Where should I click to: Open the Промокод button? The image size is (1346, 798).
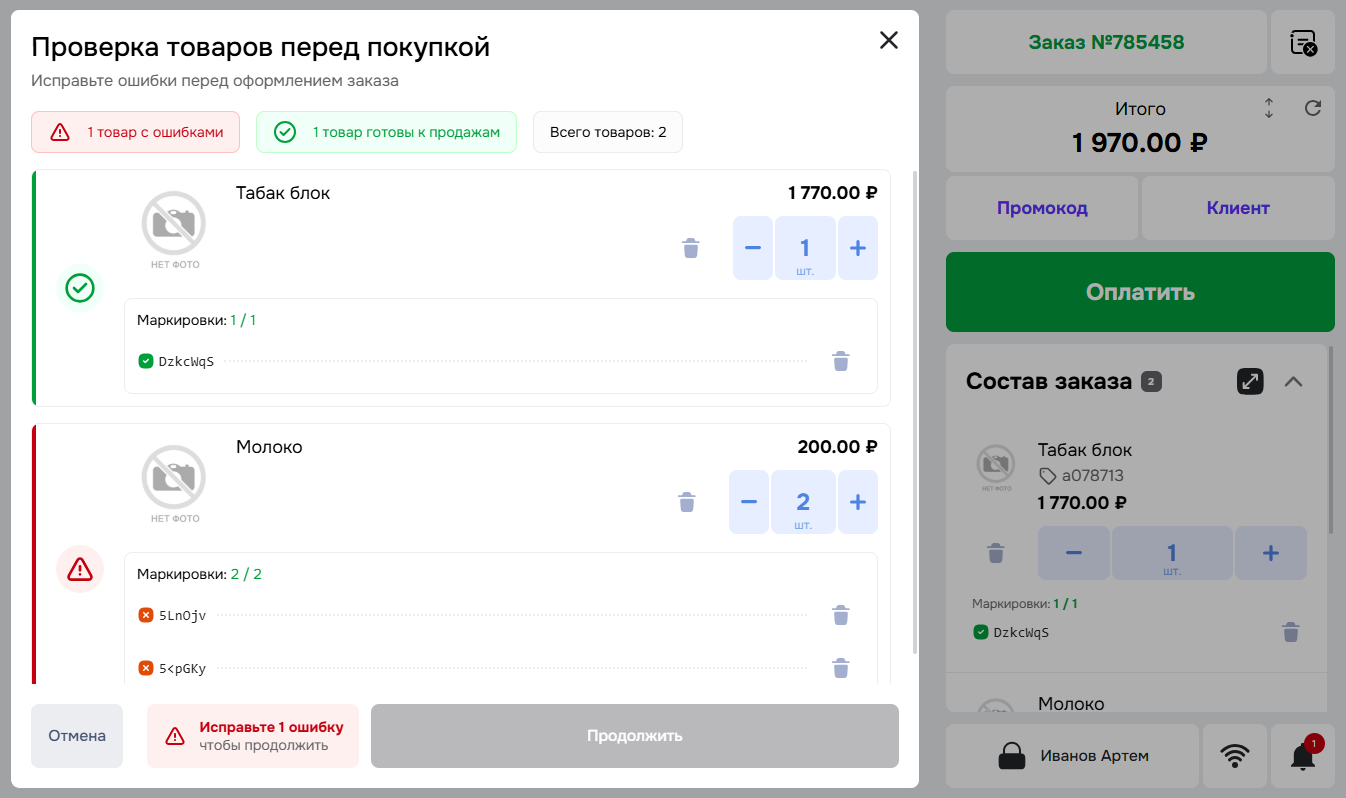[1042, 208]
